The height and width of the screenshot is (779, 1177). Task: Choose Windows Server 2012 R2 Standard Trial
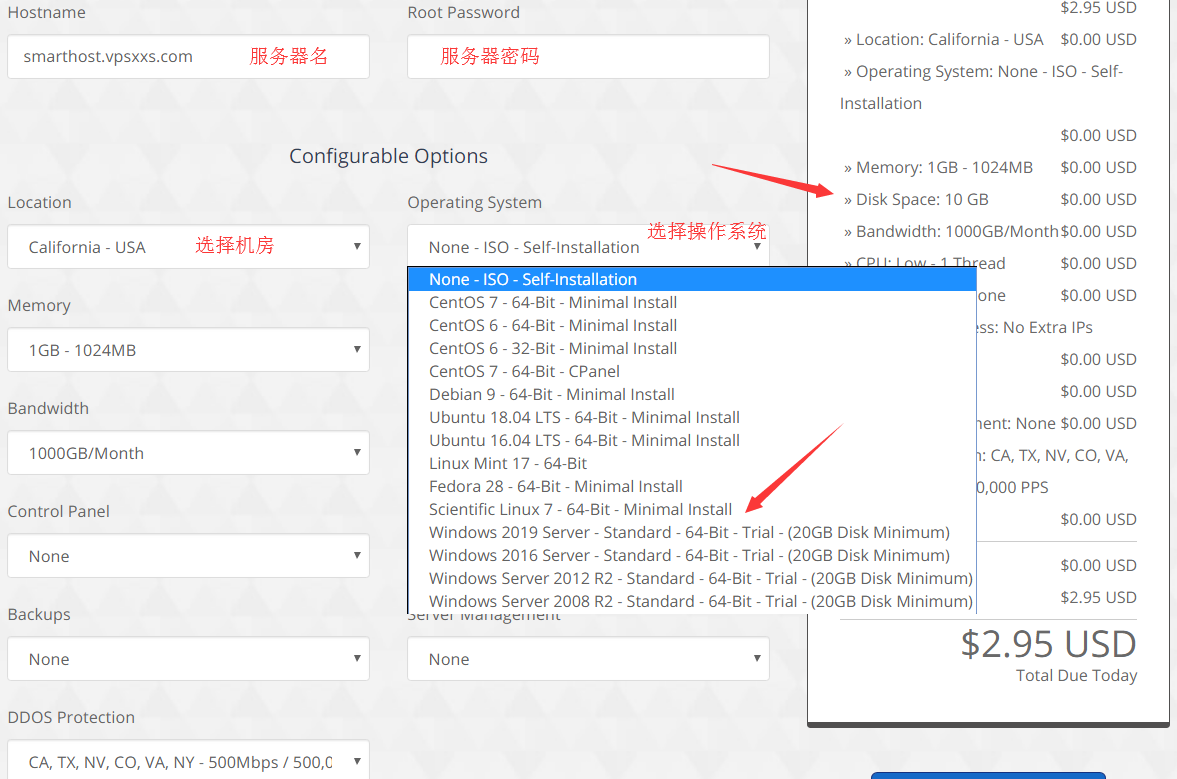point(692,579)
